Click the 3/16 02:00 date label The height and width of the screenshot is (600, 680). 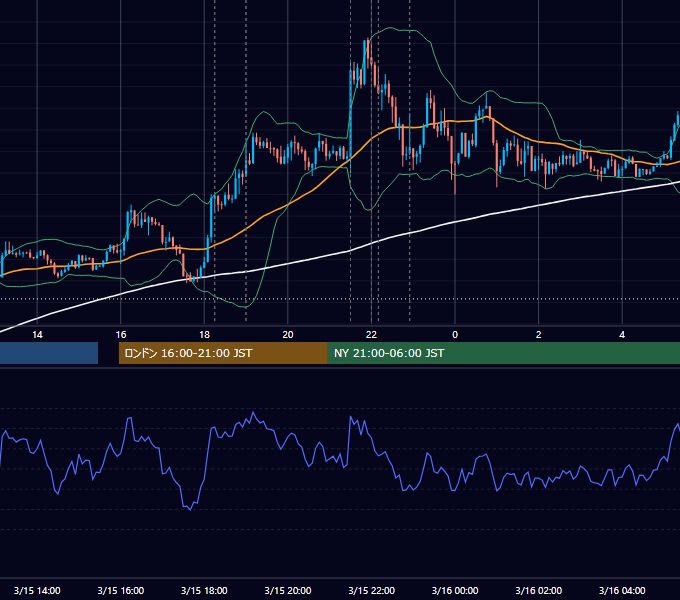538,590
